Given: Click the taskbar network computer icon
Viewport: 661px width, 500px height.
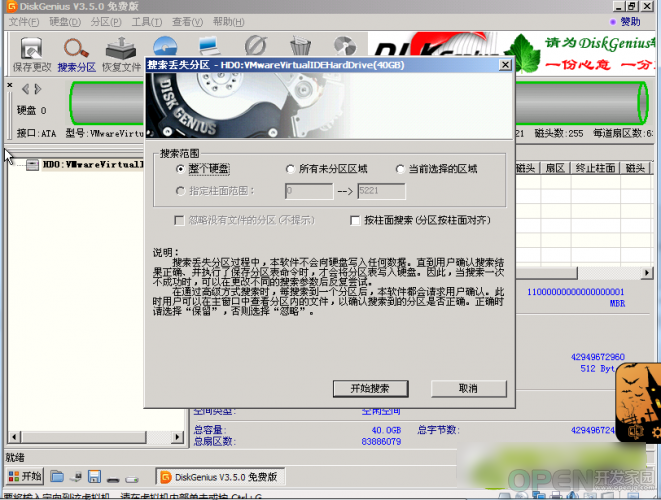Looking at the screenshot, I should click(76, 477).
